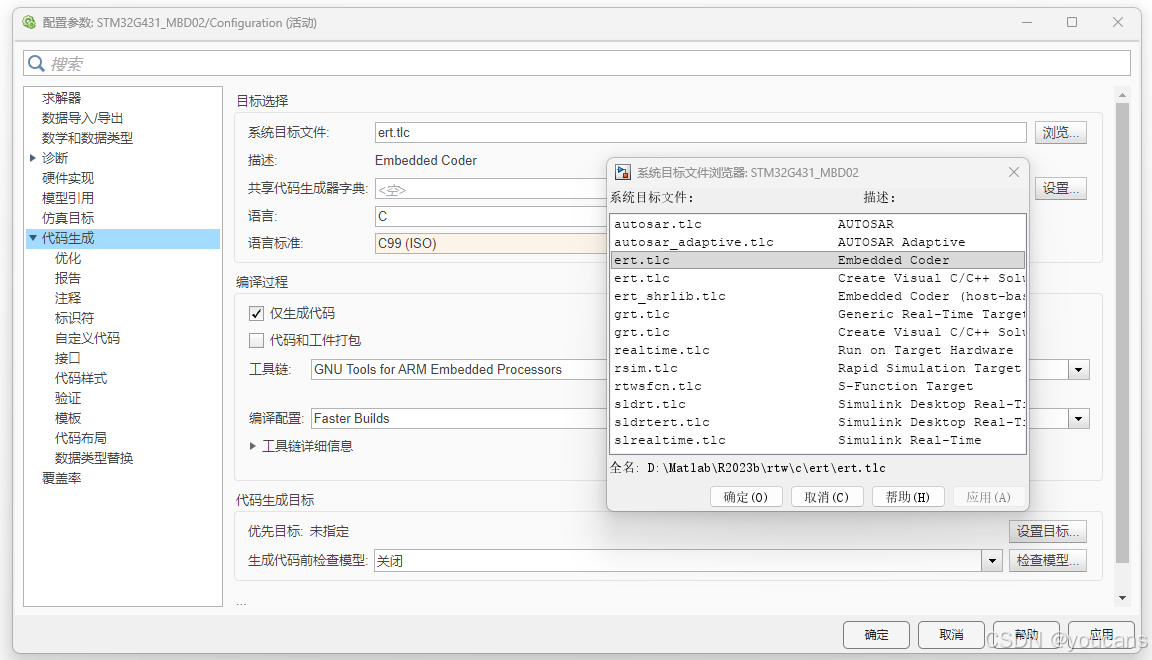This screenshot has height=660, width=1152.
Task: Click the scrollbar up arrow
Action: 1122,95
